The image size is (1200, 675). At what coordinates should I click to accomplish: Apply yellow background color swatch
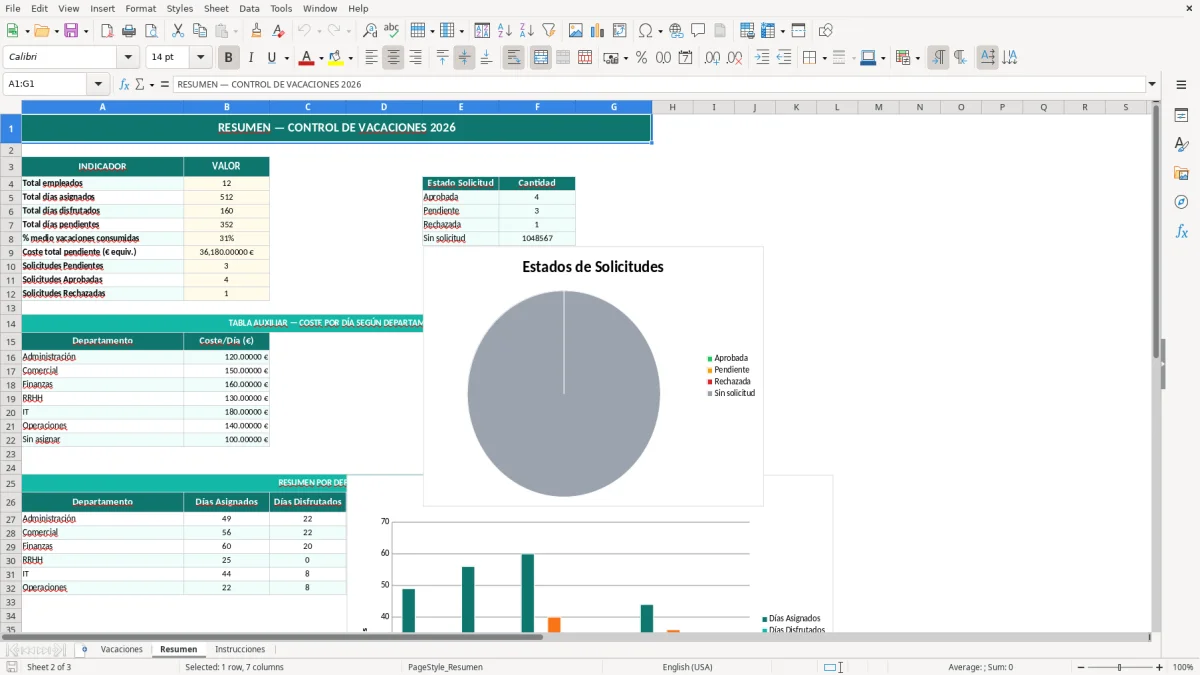[337, 58]
